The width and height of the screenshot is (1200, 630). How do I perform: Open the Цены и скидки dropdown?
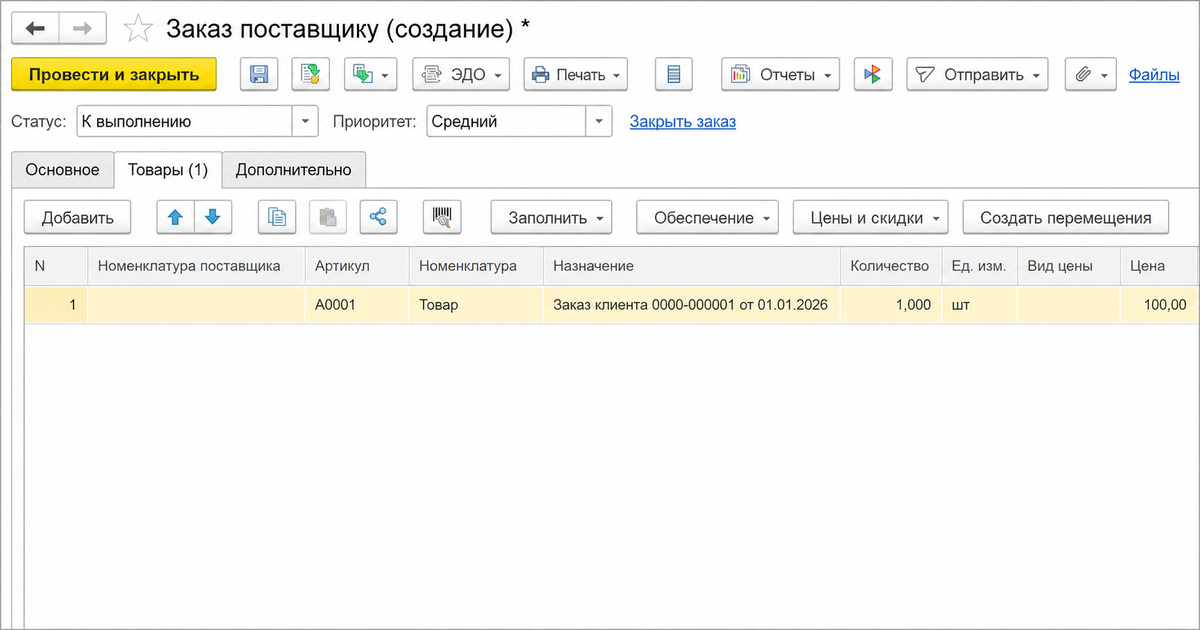[871, 217]
